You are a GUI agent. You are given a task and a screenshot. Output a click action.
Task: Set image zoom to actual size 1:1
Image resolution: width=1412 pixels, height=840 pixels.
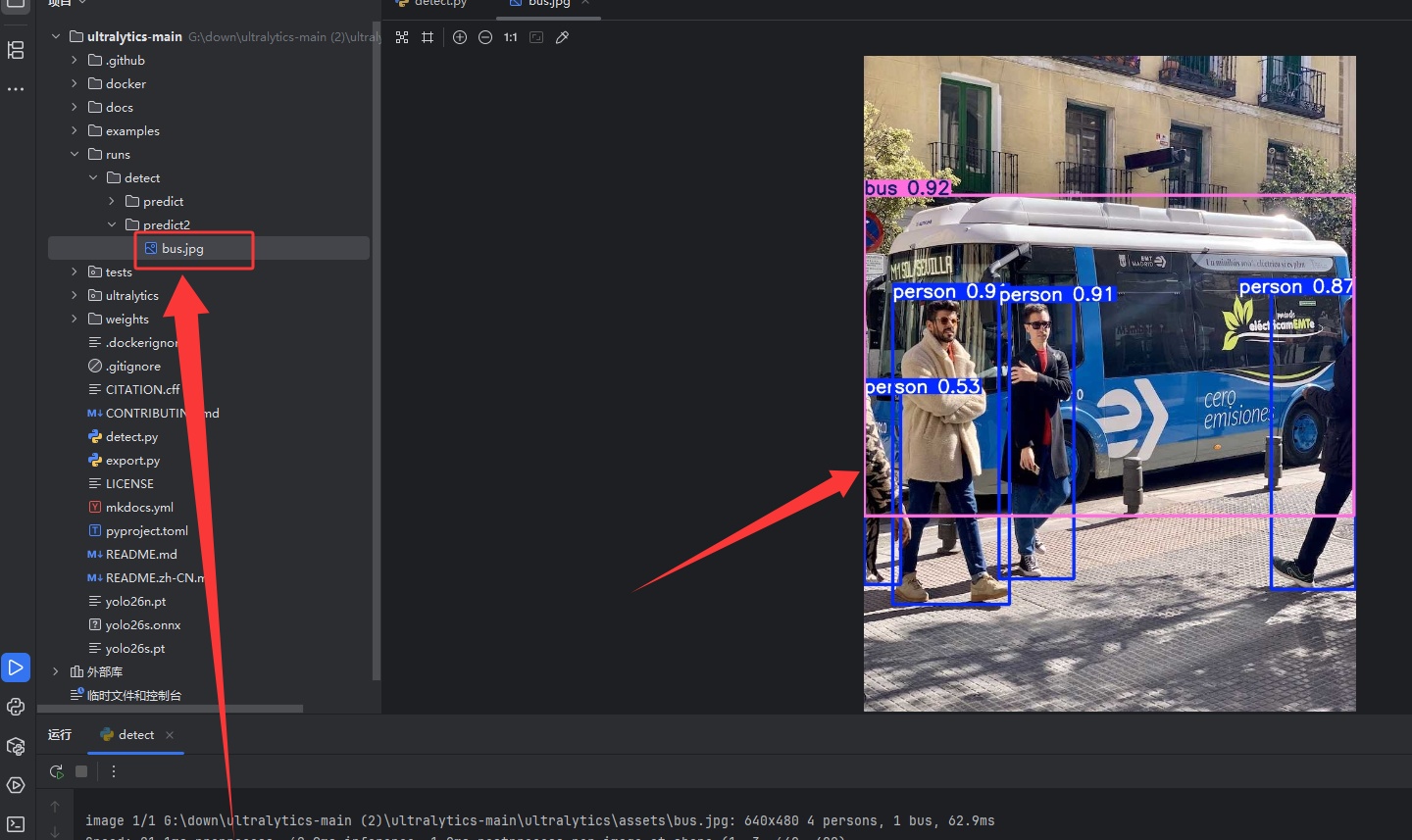coord(511,37)
